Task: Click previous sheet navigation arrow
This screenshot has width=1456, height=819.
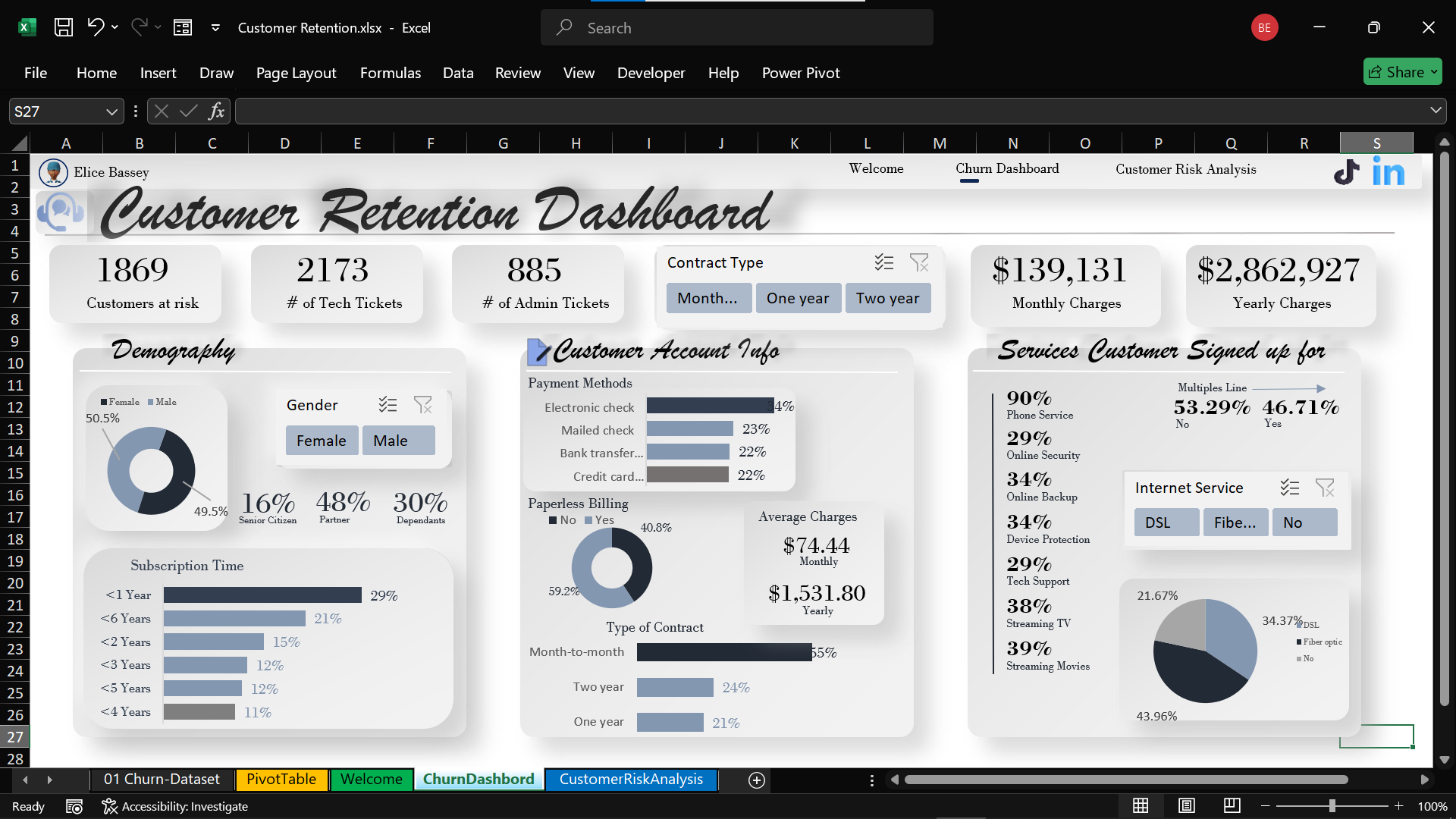Action: pyautogui.click(x=25, y=780)
